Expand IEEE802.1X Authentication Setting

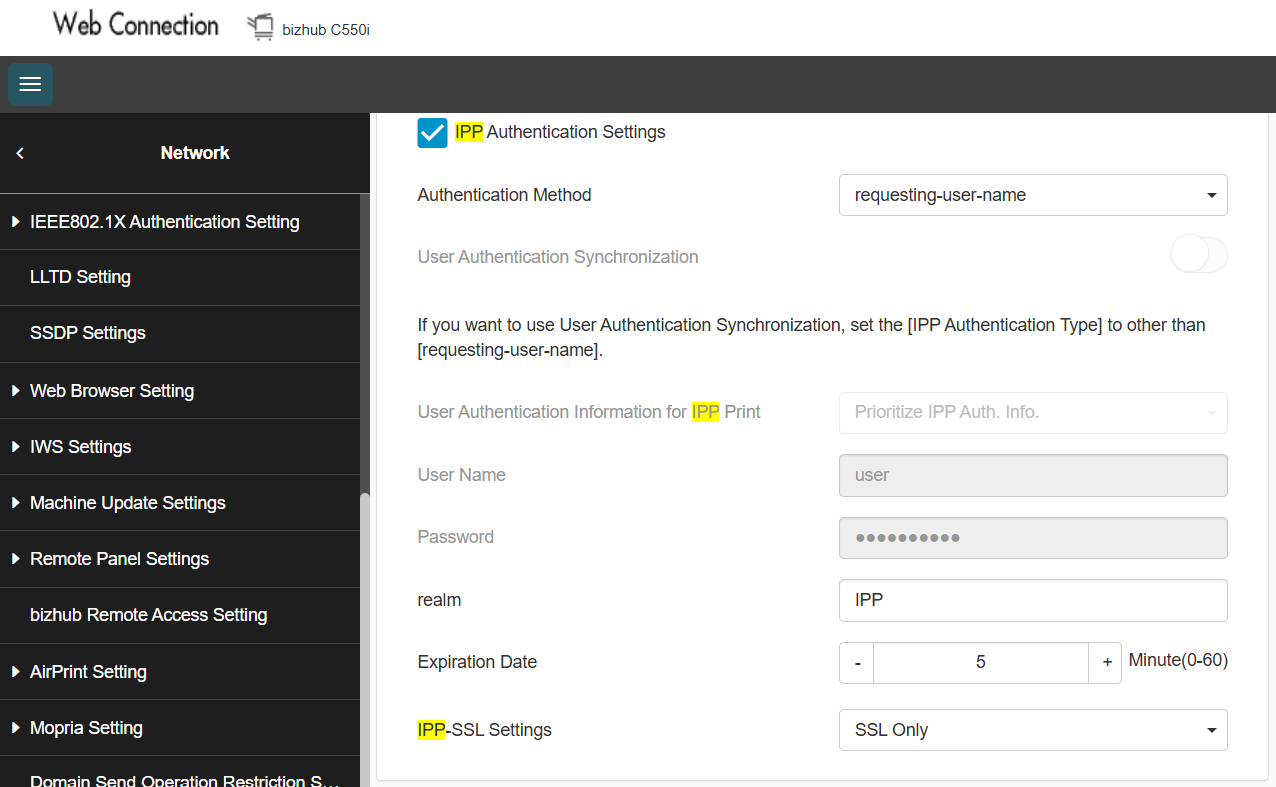[164, 222]
